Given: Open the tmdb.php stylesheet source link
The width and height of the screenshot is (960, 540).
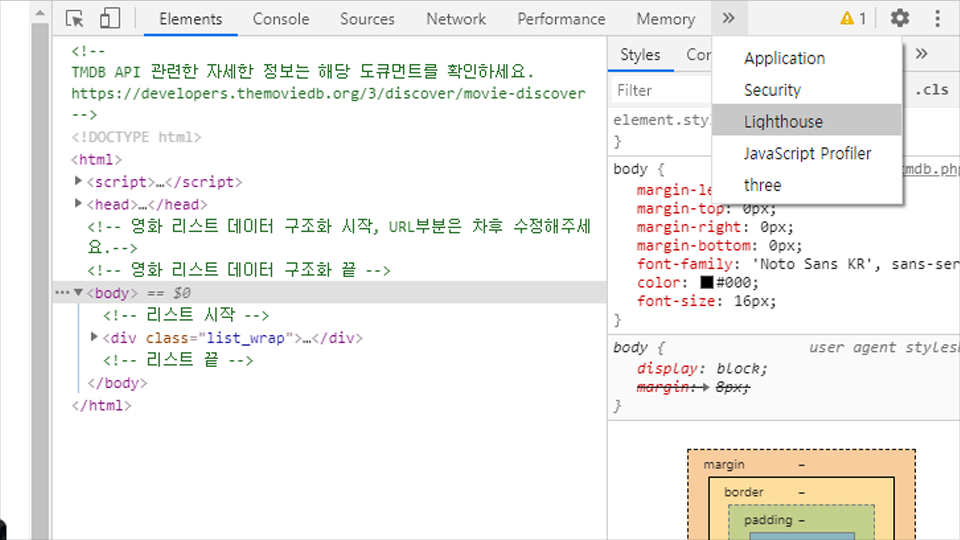Looking at the screenshot, I should point(931,169).
